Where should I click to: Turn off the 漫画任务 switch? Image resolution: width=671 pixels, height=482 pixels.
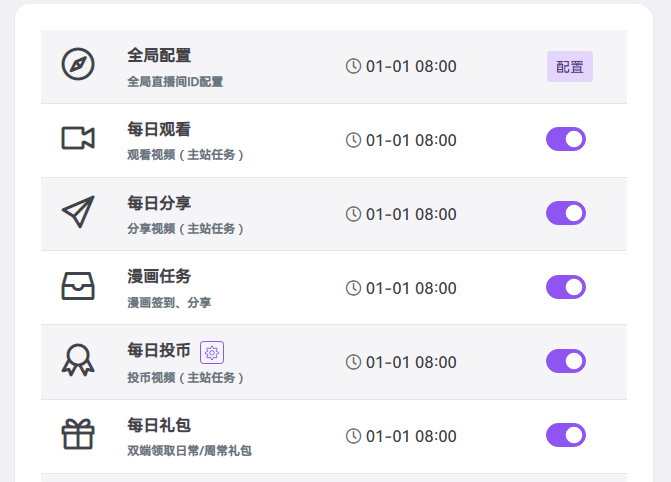coord(566,288)
